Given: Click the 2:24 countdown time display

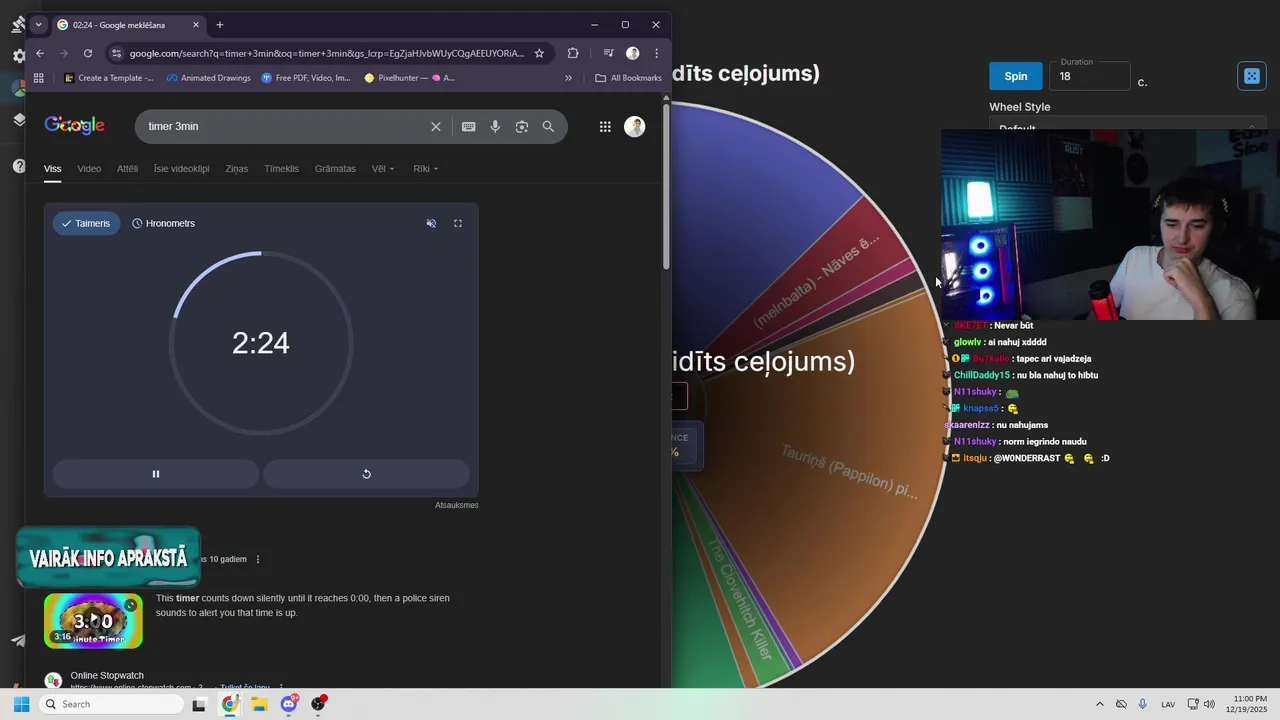Looking at the screenshot, I should point(261,343).
